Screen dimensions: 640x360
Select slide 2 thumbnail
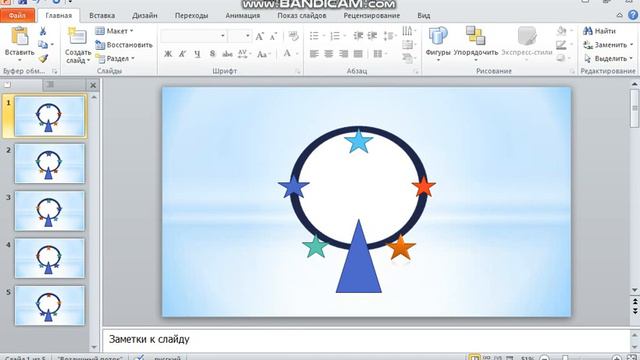click(50, 163)
